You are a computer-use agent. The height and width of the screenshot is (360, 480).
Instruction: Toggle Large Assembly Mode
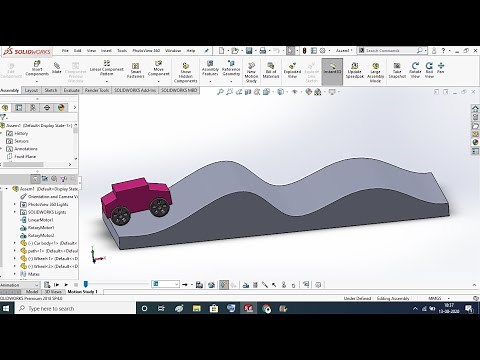pos(375,72)
